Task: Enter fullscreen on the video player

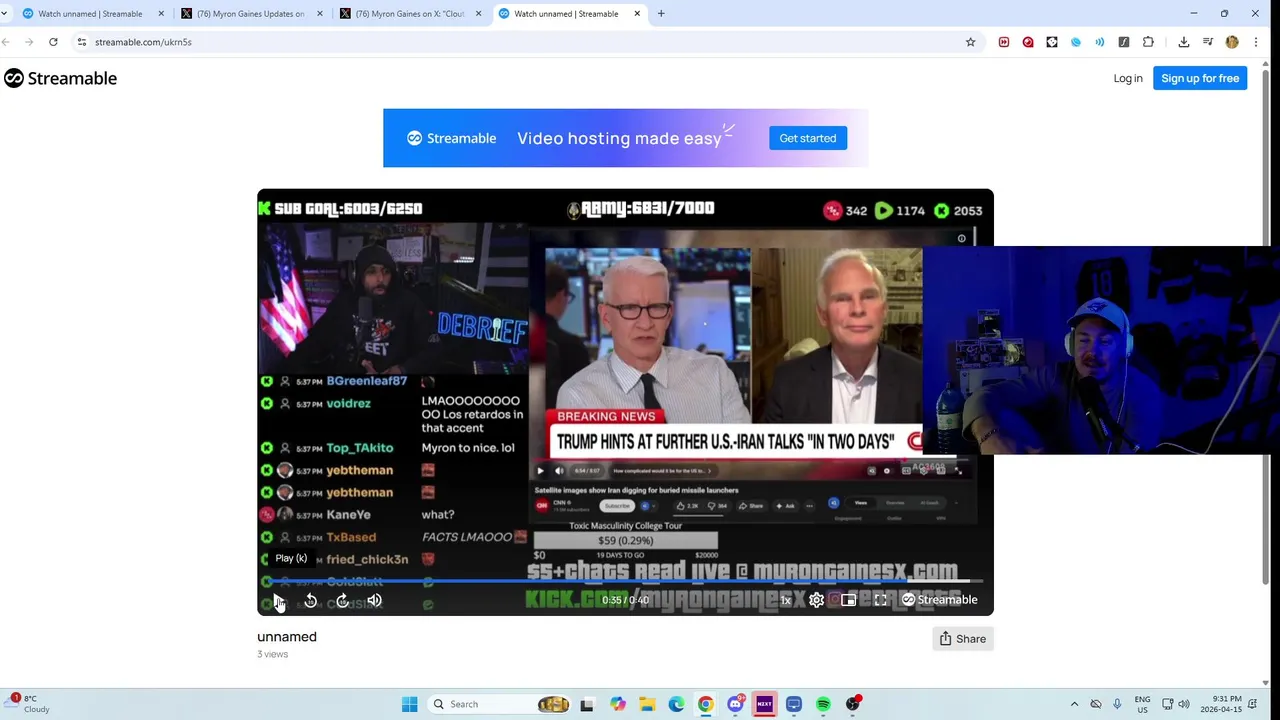Action: (x=880, y=600)
